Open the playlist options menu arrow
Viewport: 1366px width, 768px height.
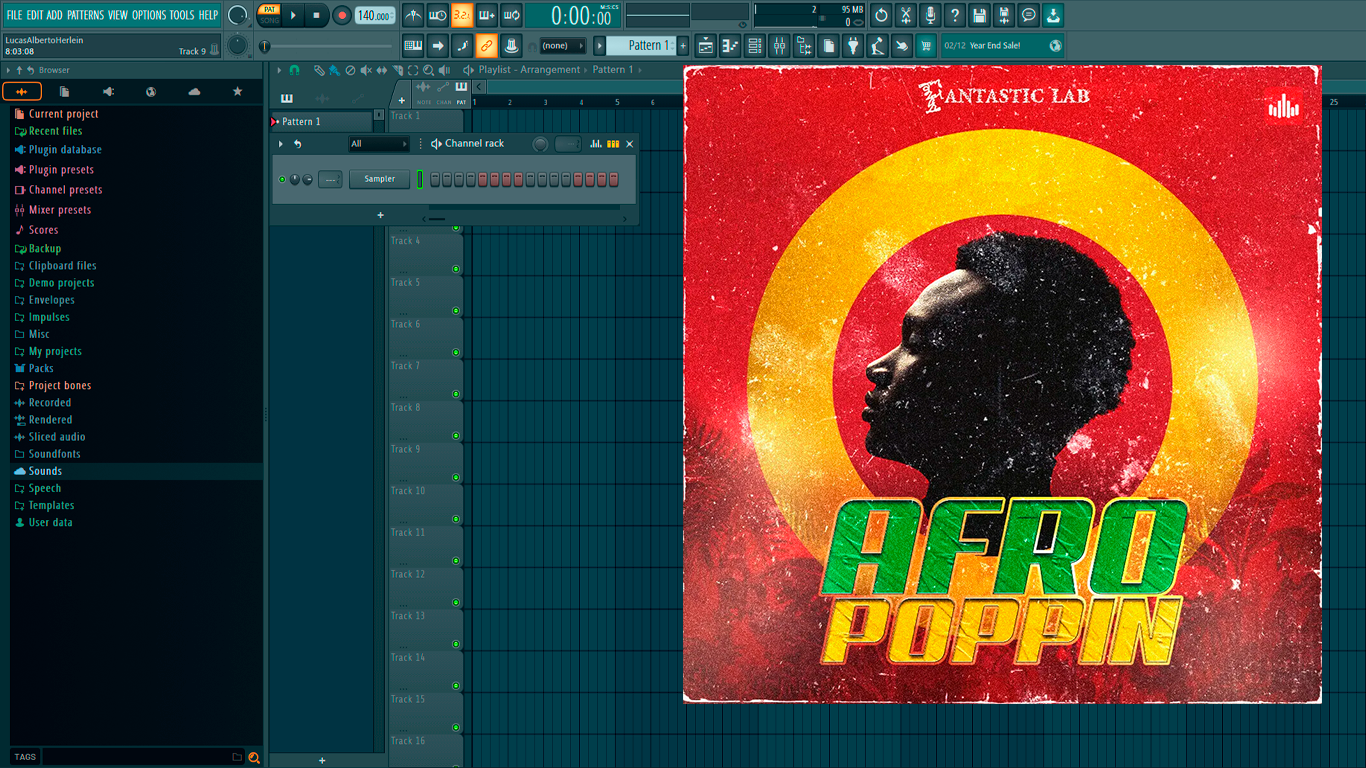point(280,70)
